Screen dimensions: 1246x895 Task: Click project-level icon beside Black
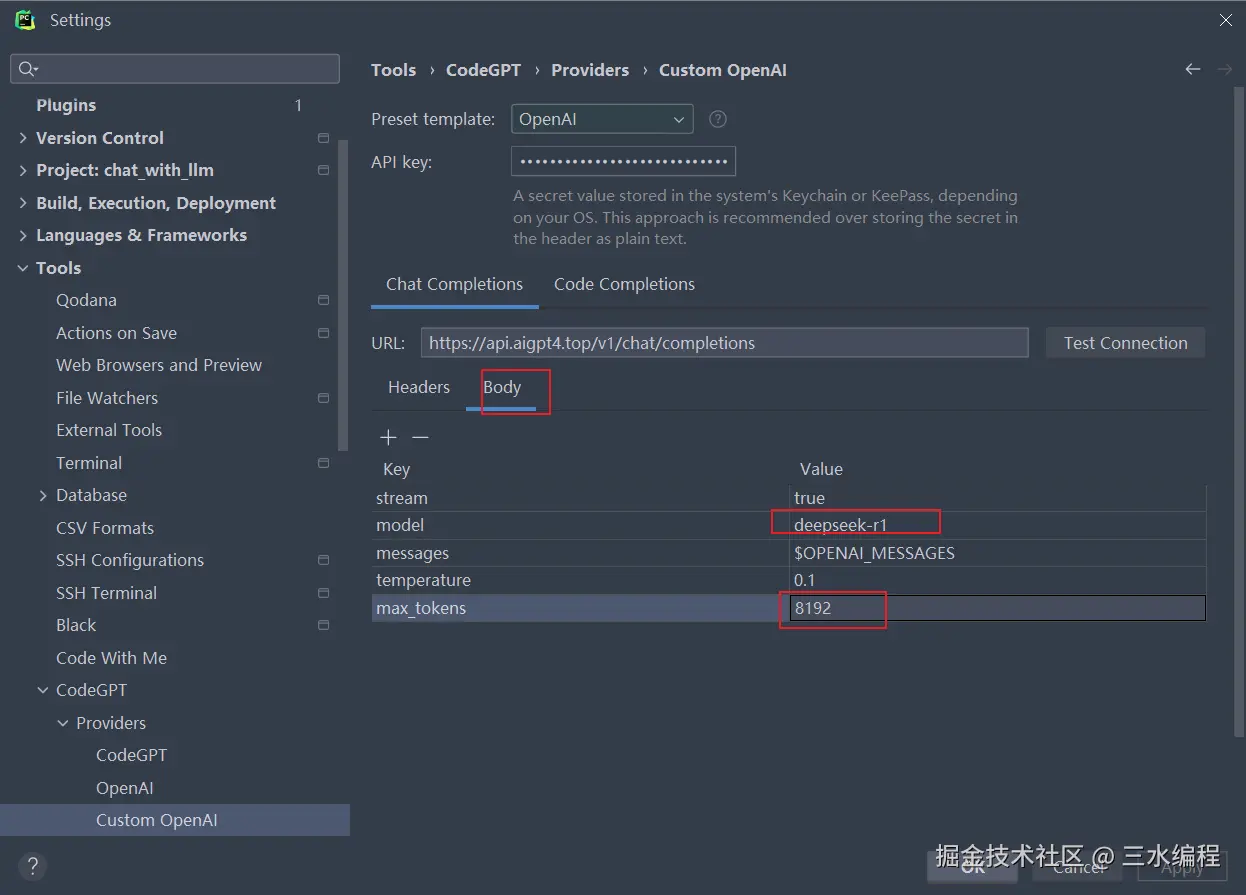coord(323,625)
